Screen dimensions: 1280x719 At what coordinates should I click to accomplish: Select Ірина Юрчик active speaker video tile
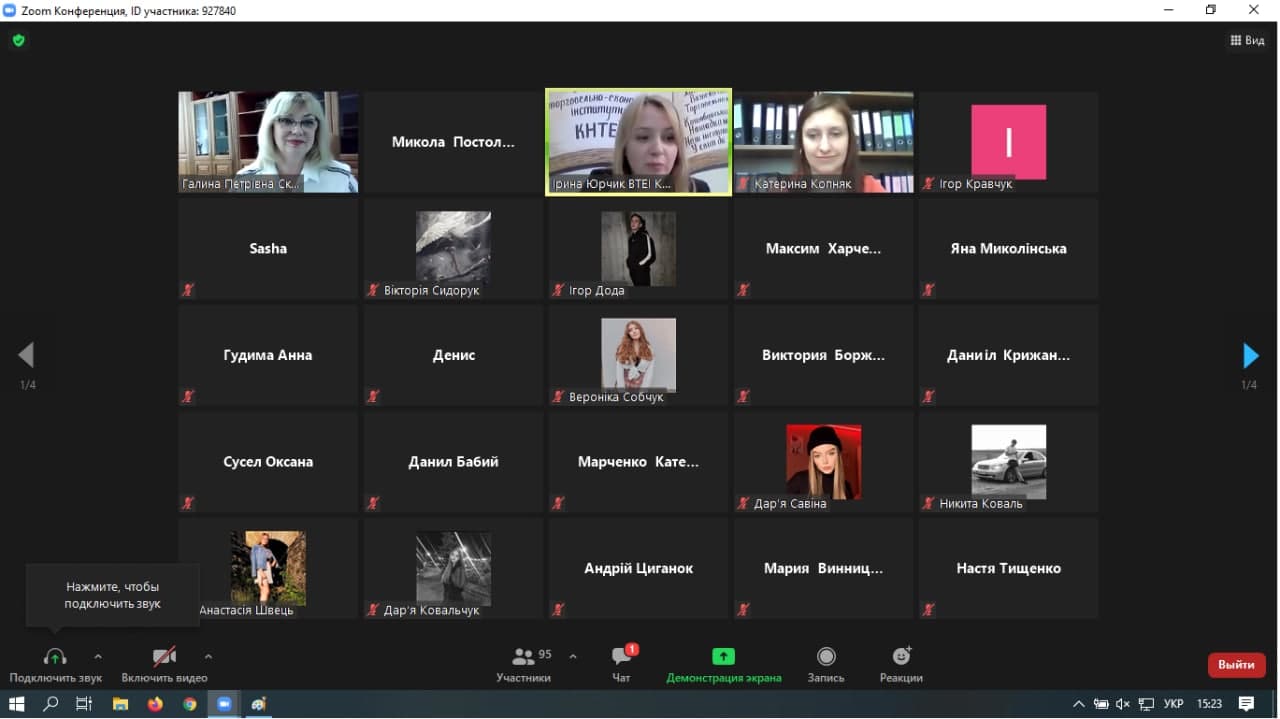point(638,141)
